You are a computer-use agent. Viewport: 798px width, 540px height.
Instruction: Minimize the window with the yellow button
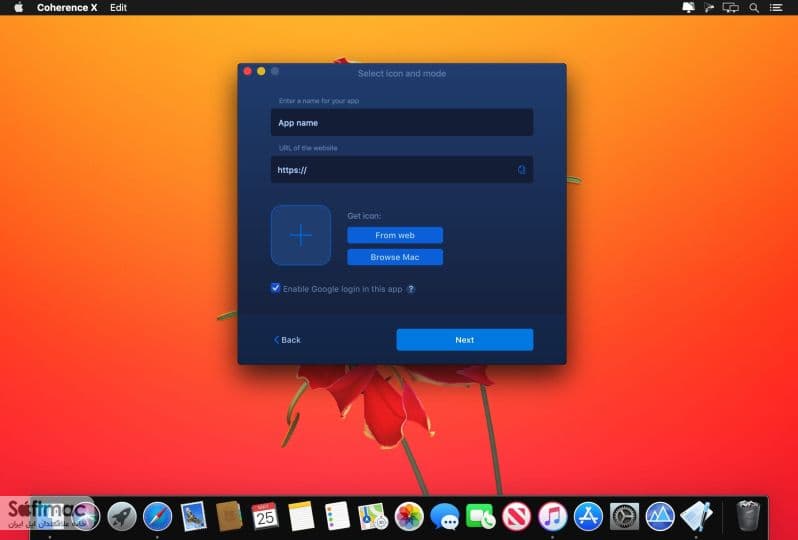click(261, 71)
